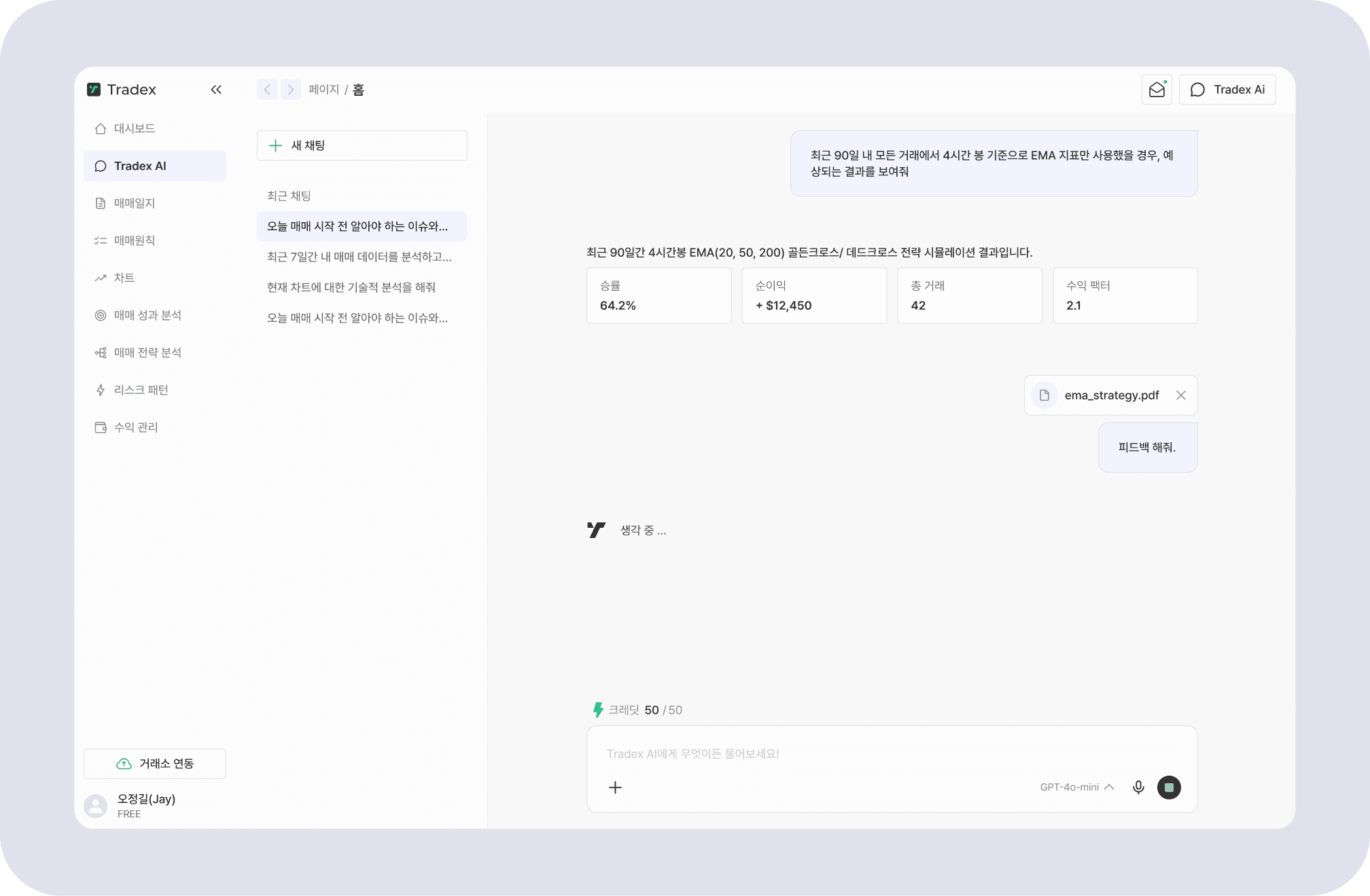Click the 순이익 + $12,450 card
1370x896 pixels.
coord(814,295)
